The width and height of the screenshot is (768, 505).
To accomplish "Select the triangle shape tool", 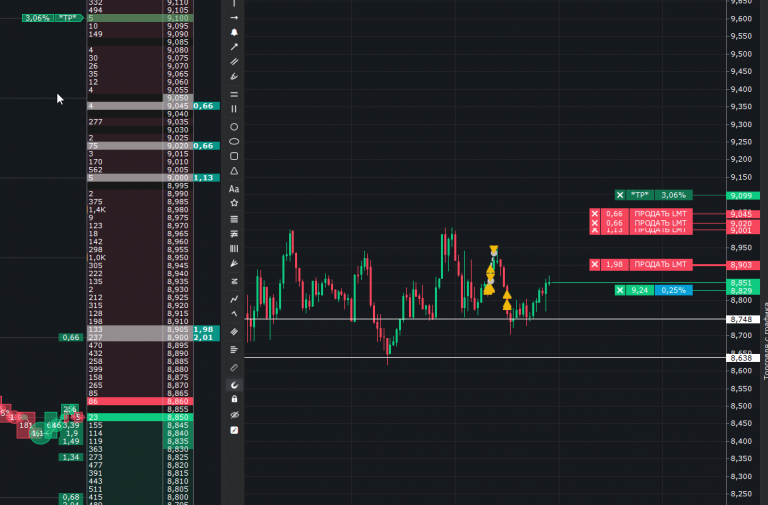I will pyautogui.click(x=234, y=171).
